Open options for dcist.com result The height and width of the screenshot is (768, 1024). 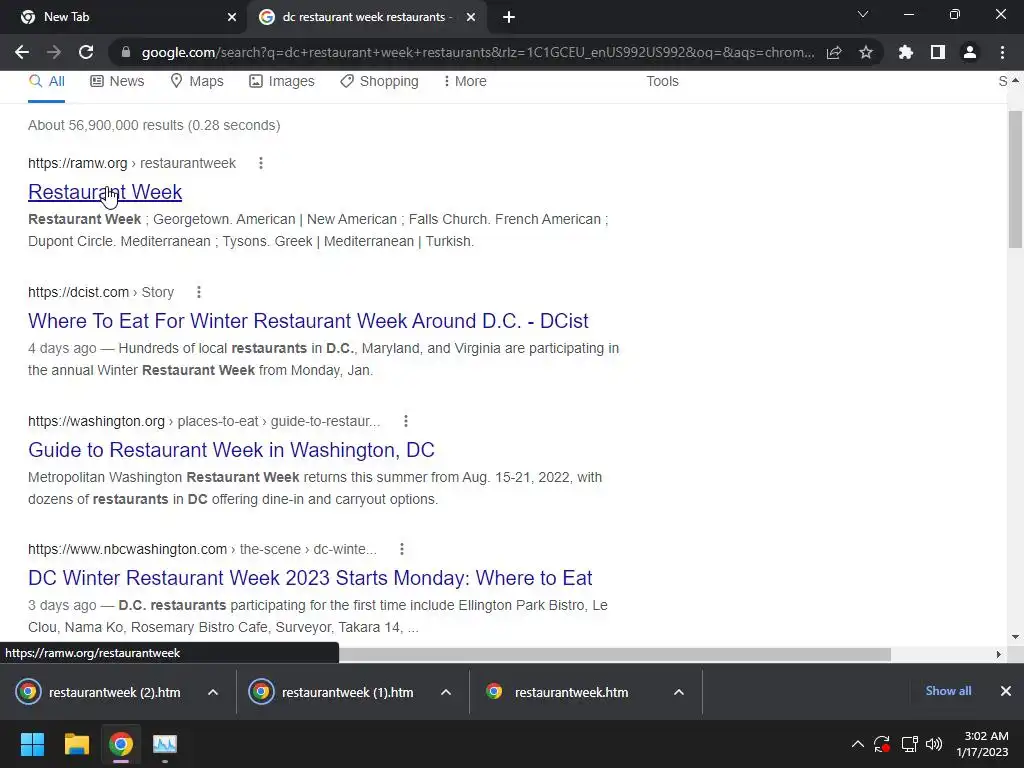pos(199,292)
